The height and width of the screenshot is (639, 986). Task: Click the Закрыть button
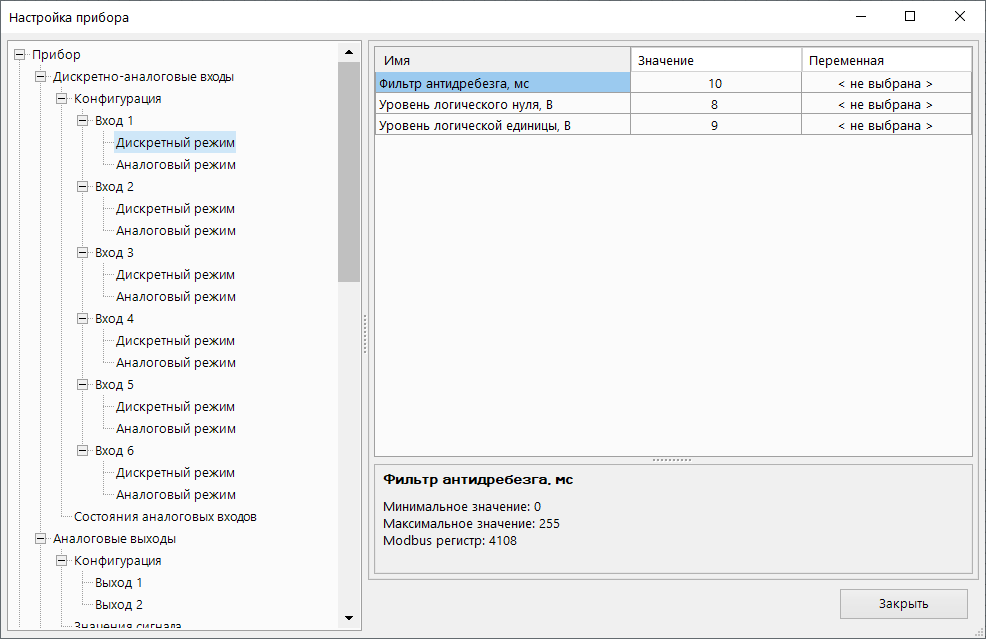click(x=903, y=604)
